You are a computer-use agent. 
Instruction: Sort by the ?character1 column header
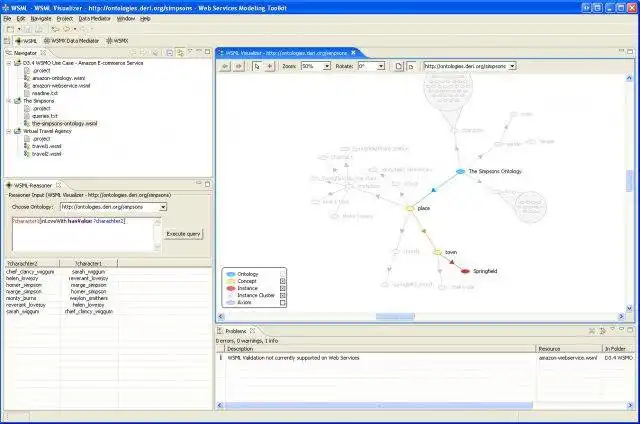pos(89,264)
